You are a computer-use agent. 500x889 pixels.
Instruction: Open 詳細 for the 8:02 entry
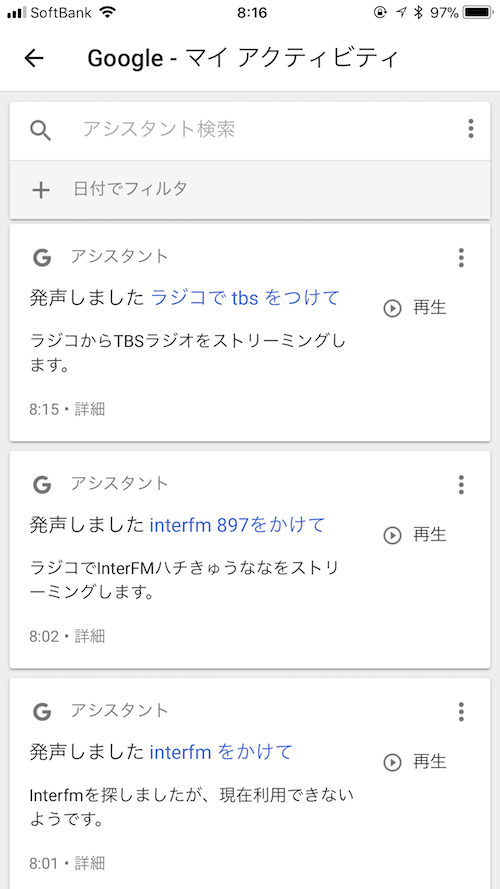90,636
